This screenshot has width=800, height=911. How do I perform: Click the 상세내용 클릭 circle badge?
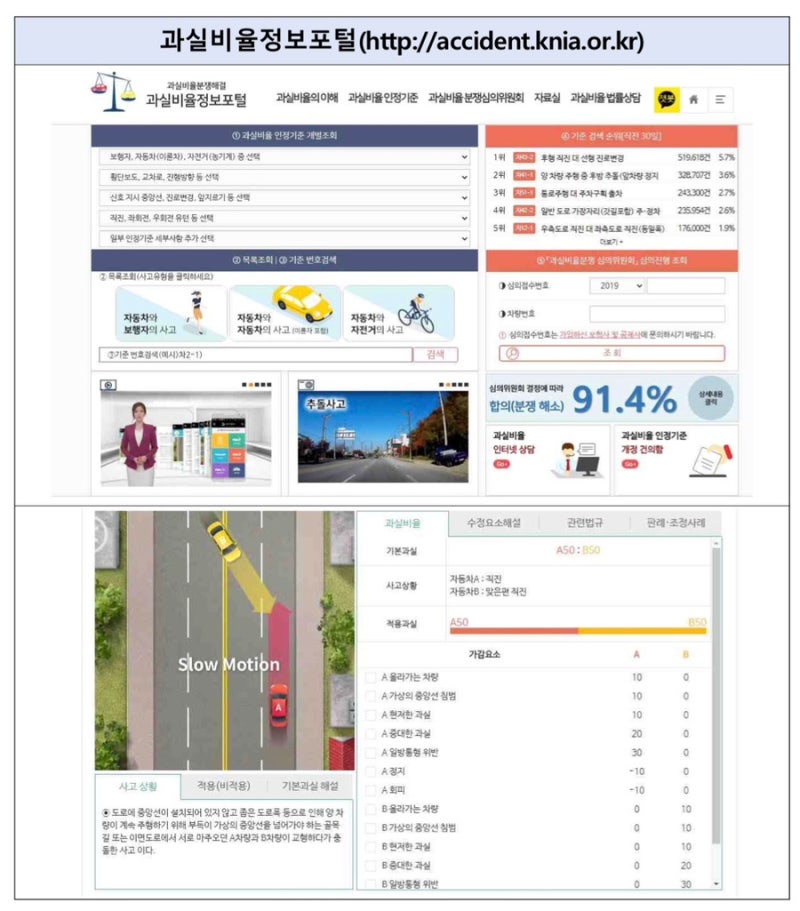tap(711, 398)
